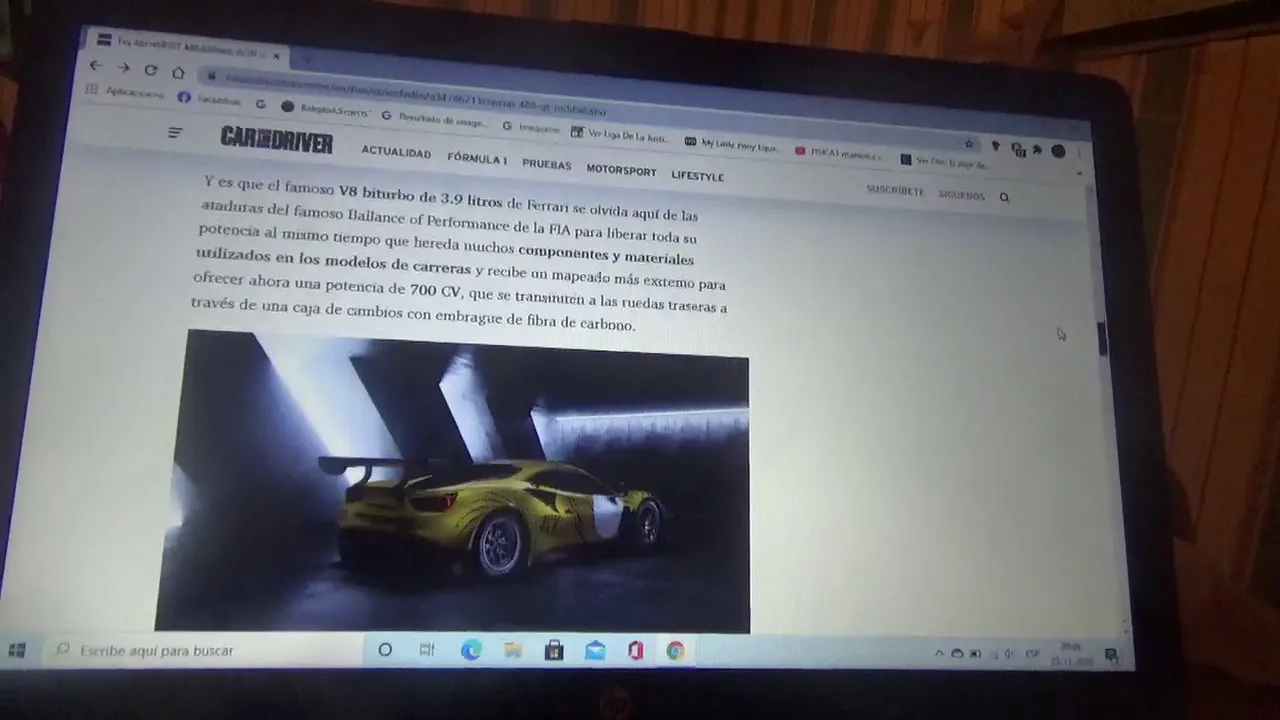Show hidden system tray icons
The image size is (1280, 720).
(939, 654)
